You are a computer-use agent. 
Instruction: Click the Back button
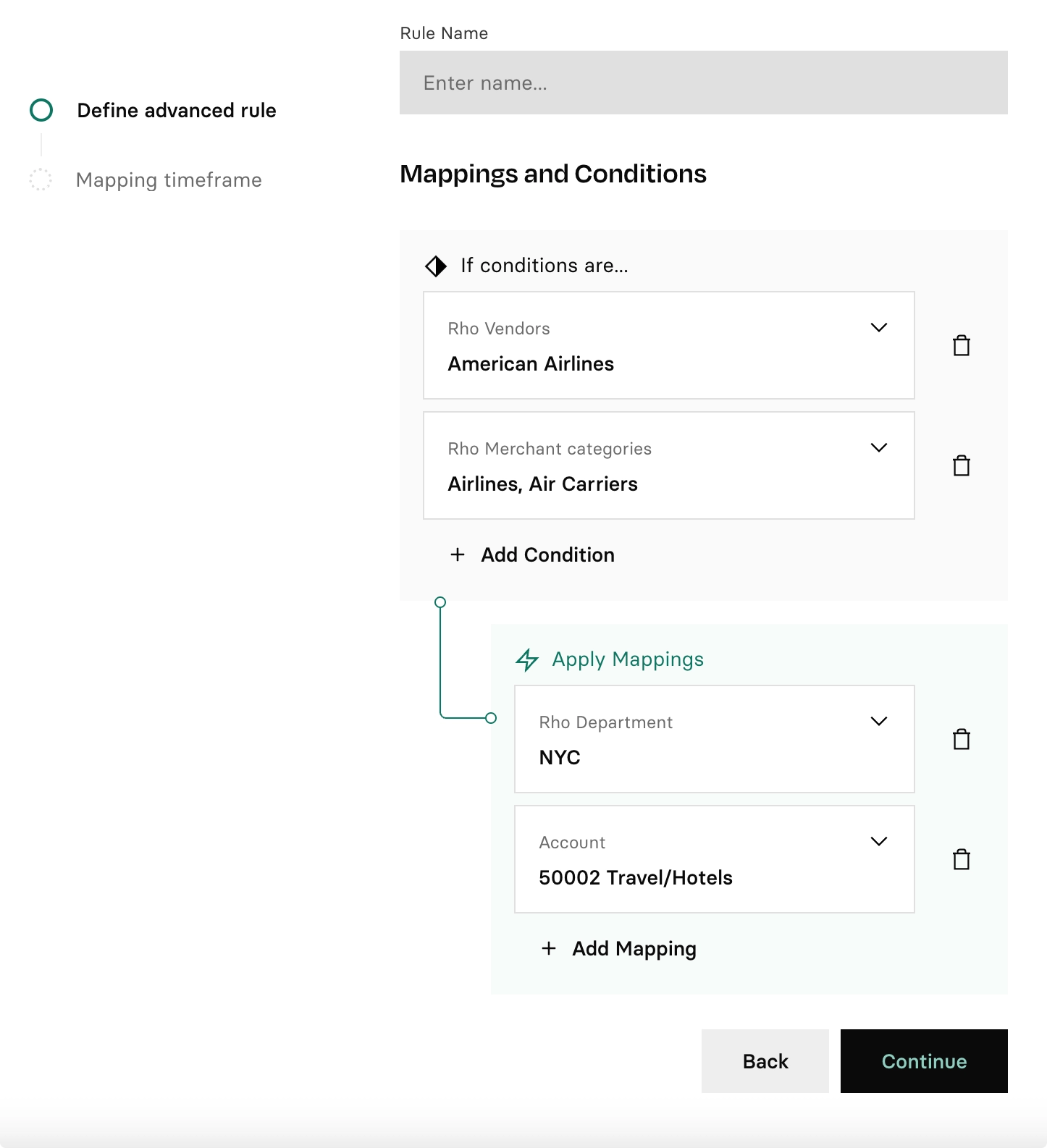765,1061
